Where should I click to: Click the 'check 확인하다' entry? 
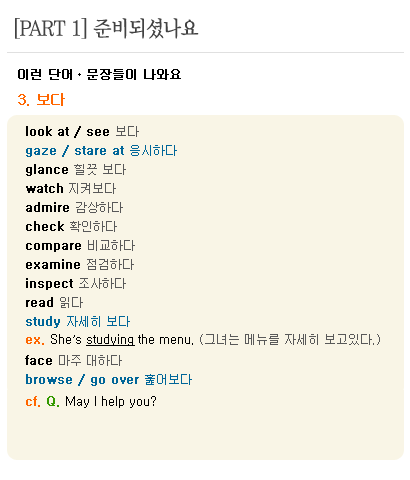71,227
